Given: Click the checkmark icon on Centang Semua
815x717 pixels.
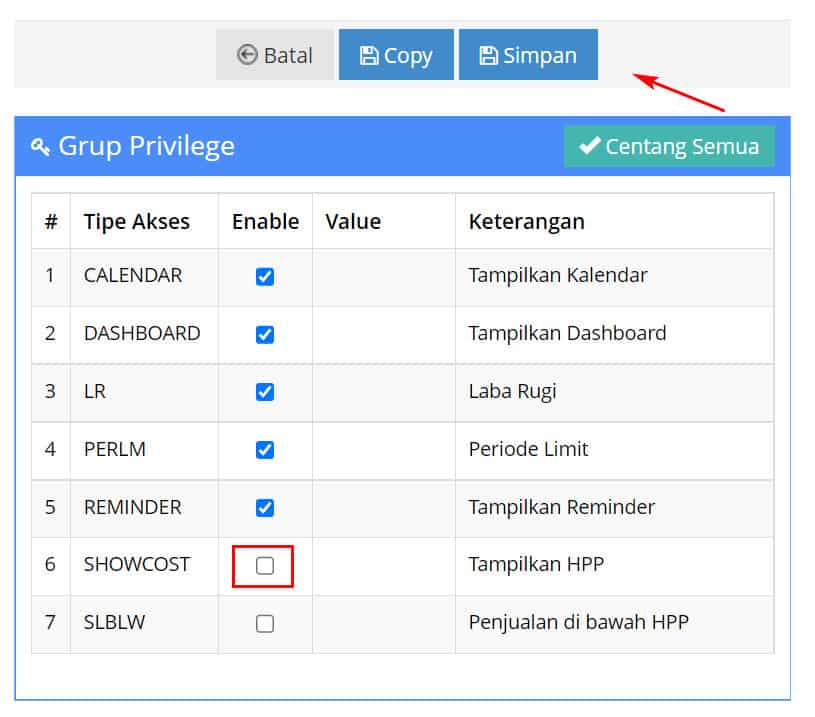Looking at the screenshot, I should click(x=590, y=146).
